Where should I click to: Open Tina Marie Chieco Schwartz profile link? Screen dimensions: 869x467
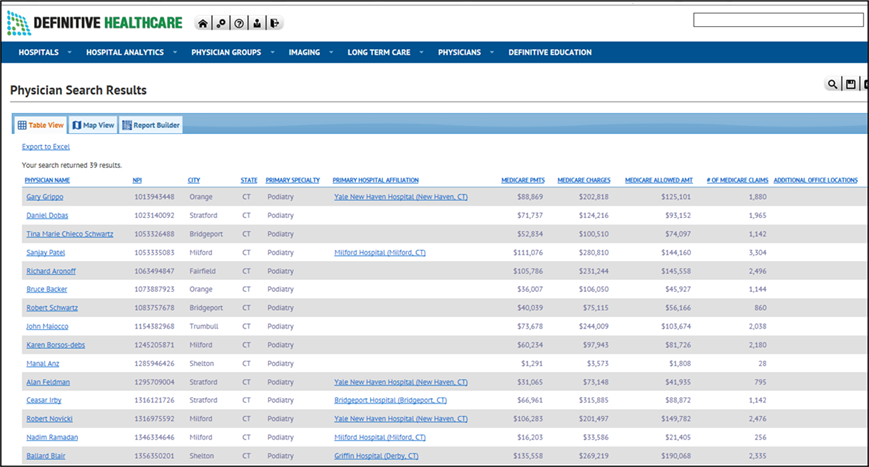tap(70, 234)
